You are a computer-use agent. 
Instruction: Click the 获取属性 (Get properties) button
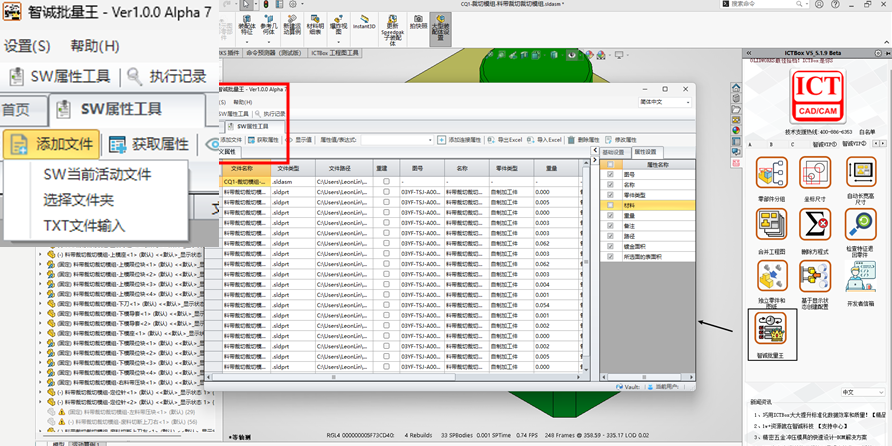[149, 145]
